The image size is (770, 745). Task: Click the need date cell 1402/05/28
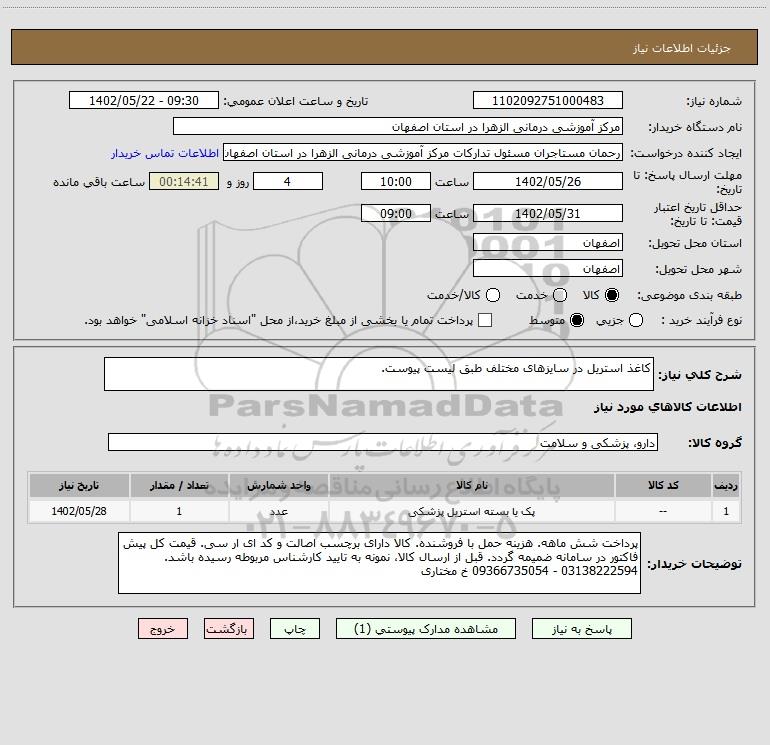tap(79, 511)
